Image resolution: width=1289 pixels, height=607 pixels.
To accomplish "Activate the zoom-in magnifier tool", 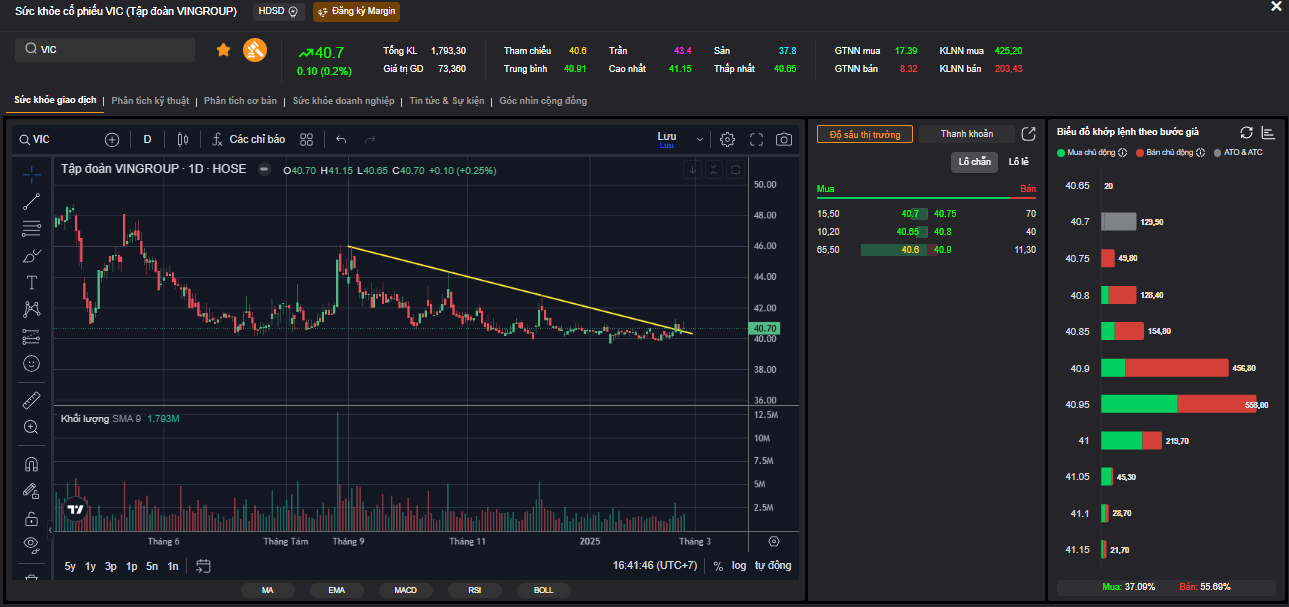I will [x=31, y=427].
